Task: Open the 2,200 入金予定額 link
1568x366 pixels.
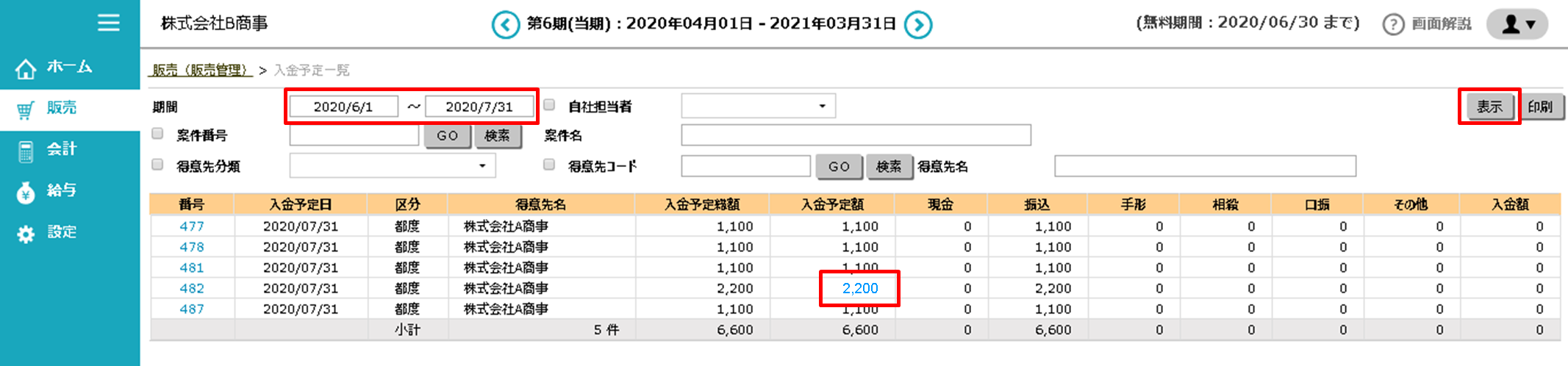Action: tap(859, 288)
